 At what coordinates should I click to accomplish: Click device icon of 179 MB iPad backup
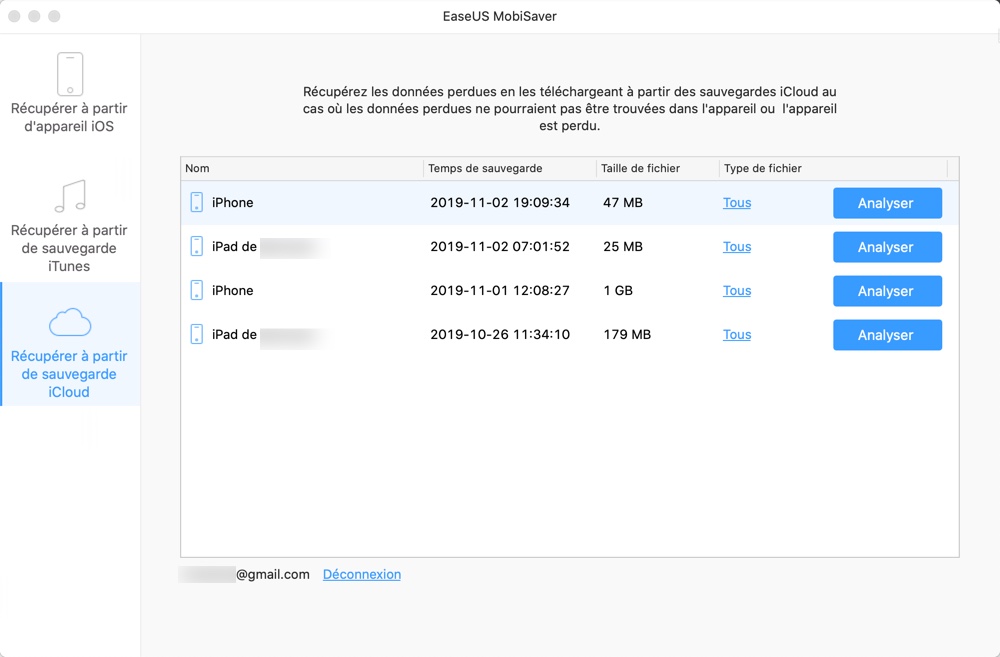point(197,335)
